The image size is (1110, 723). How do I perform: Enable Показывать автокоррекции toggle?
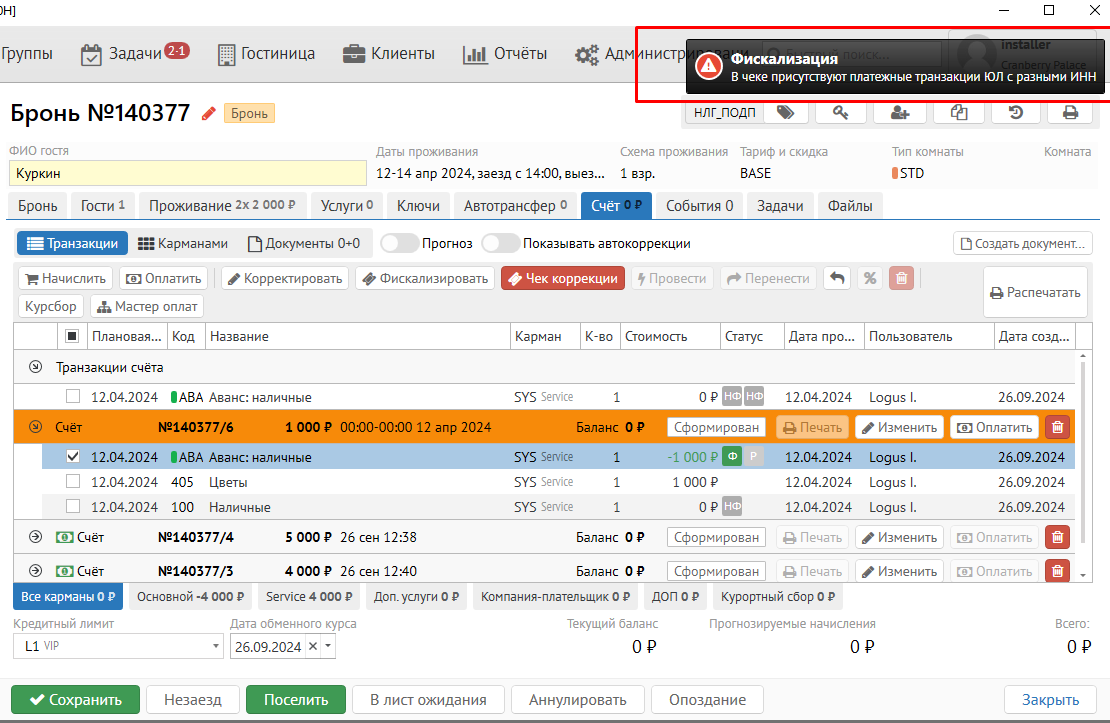500,243
